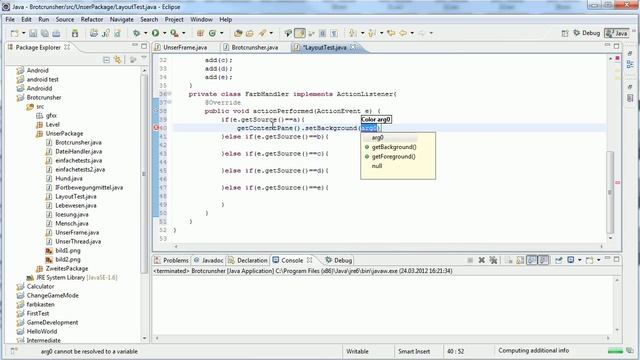Click the Debug bug icon in toolbar
The width and height of the screenshot is (640, 360).
136,33
